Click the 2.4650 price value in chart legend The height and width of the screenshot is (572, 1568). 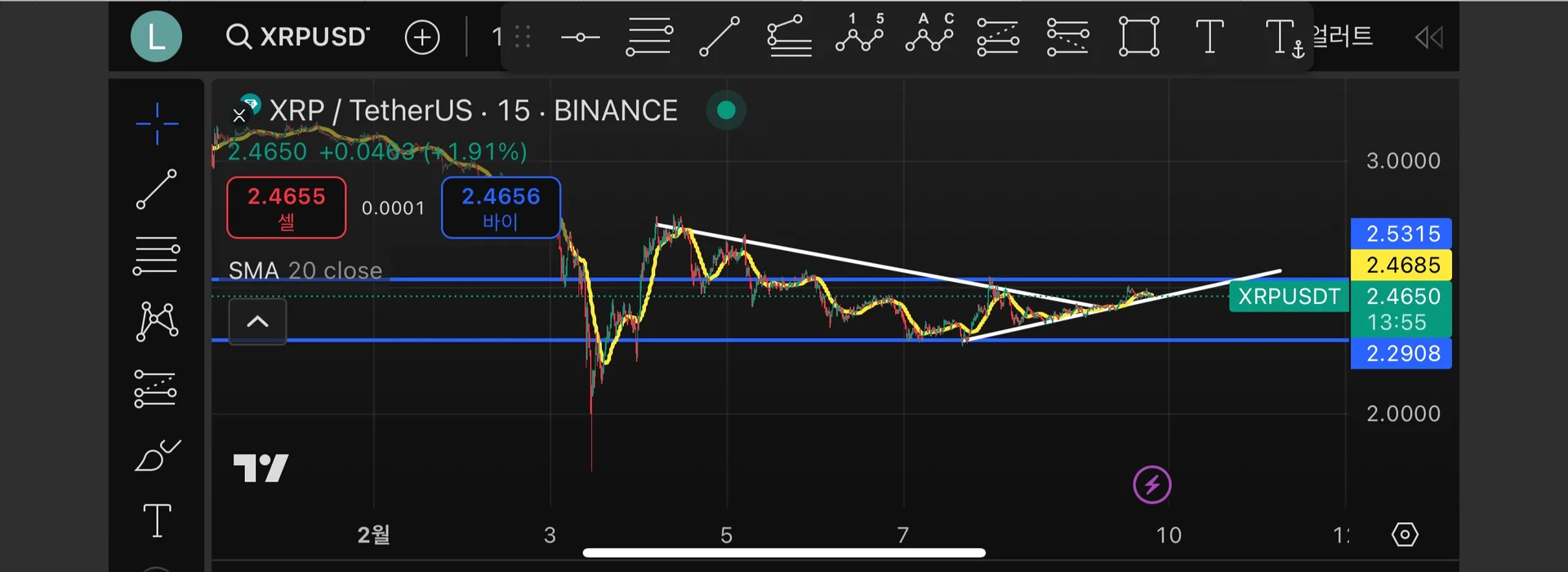pos(267,151)
